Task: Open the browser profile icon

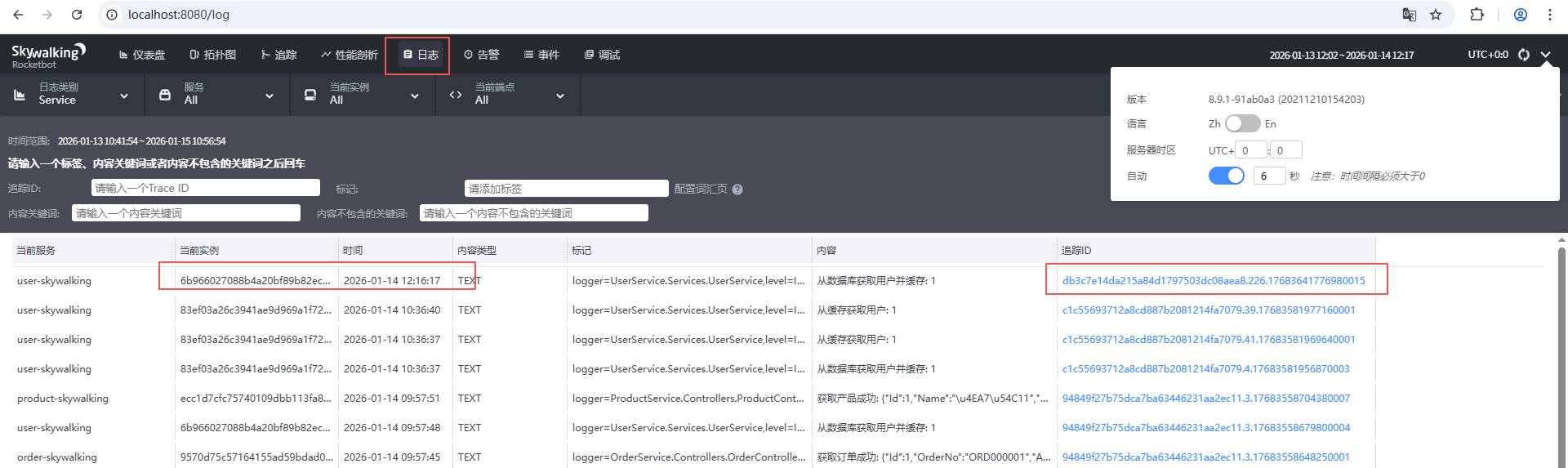Action: pyautogui.click(x=1521, y=15)
